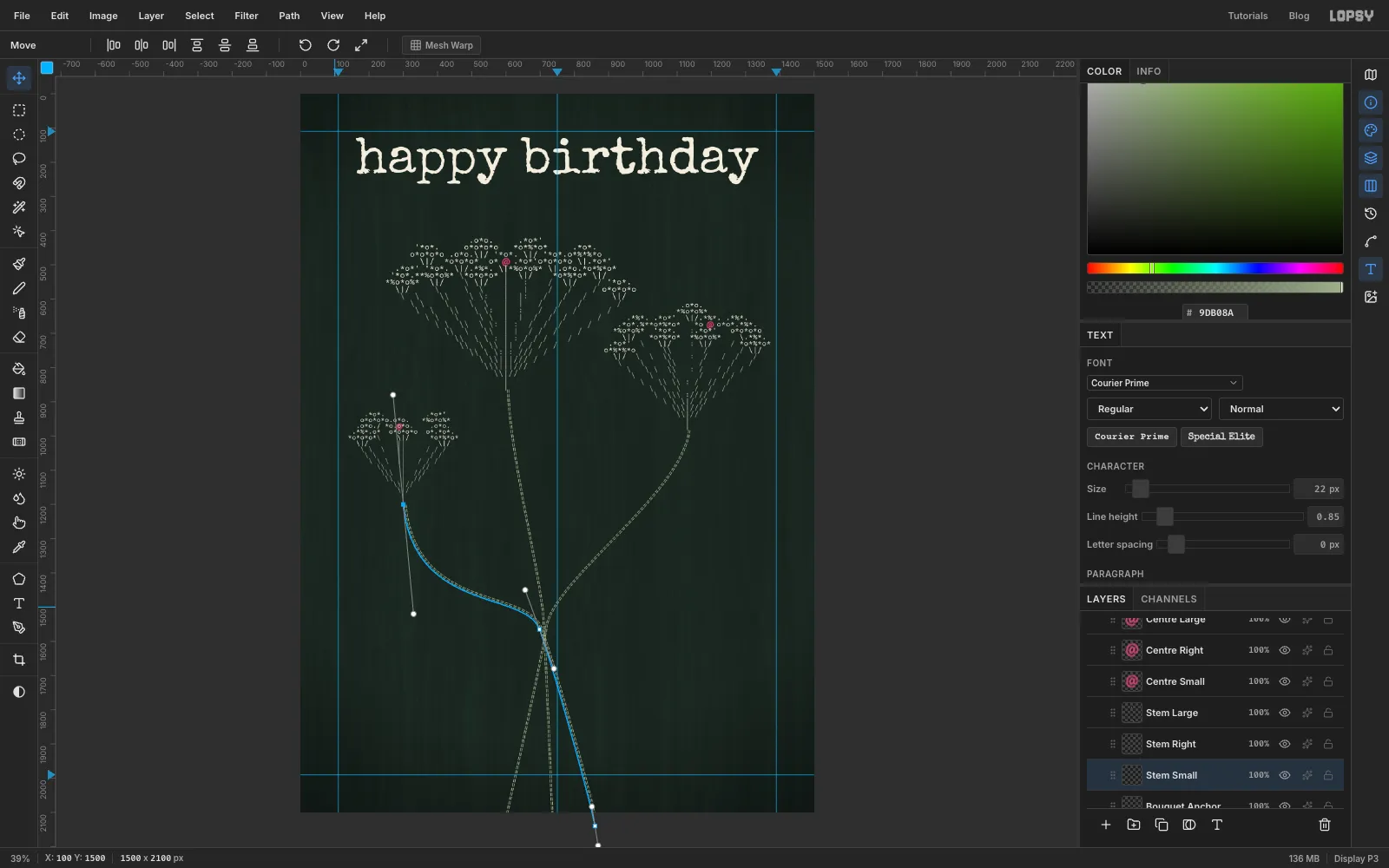Screen dimensions: 1389x868
Task: Open the Layer menu
Action: [x=151, y=16]
